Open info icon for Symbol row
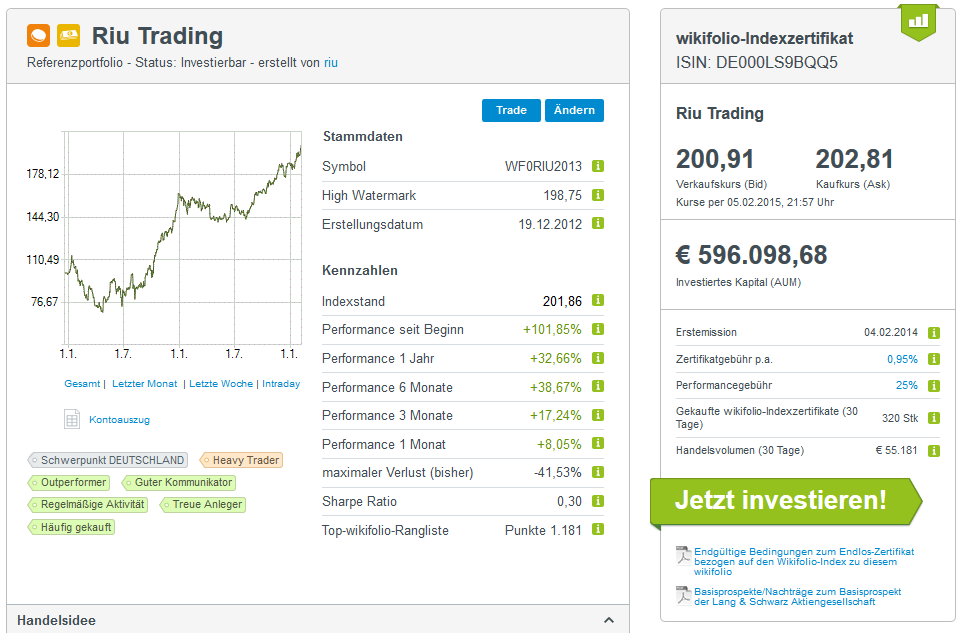This screenshot has width=966, height=633. click(x=598, y=166)
